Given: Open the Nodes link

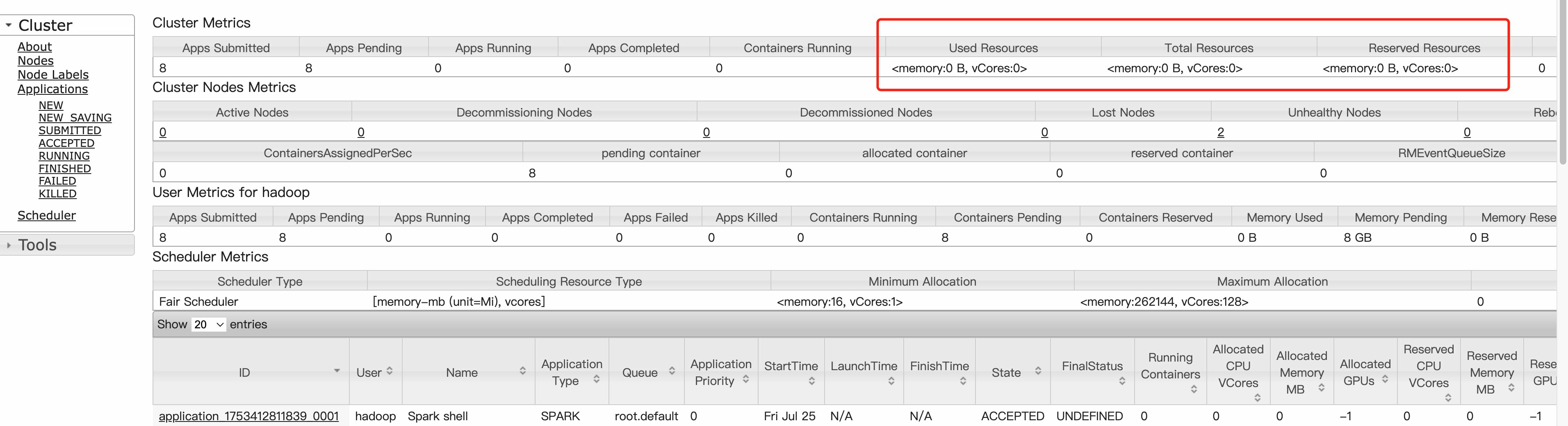Looking at the screenshot, I should click(35, 61).
